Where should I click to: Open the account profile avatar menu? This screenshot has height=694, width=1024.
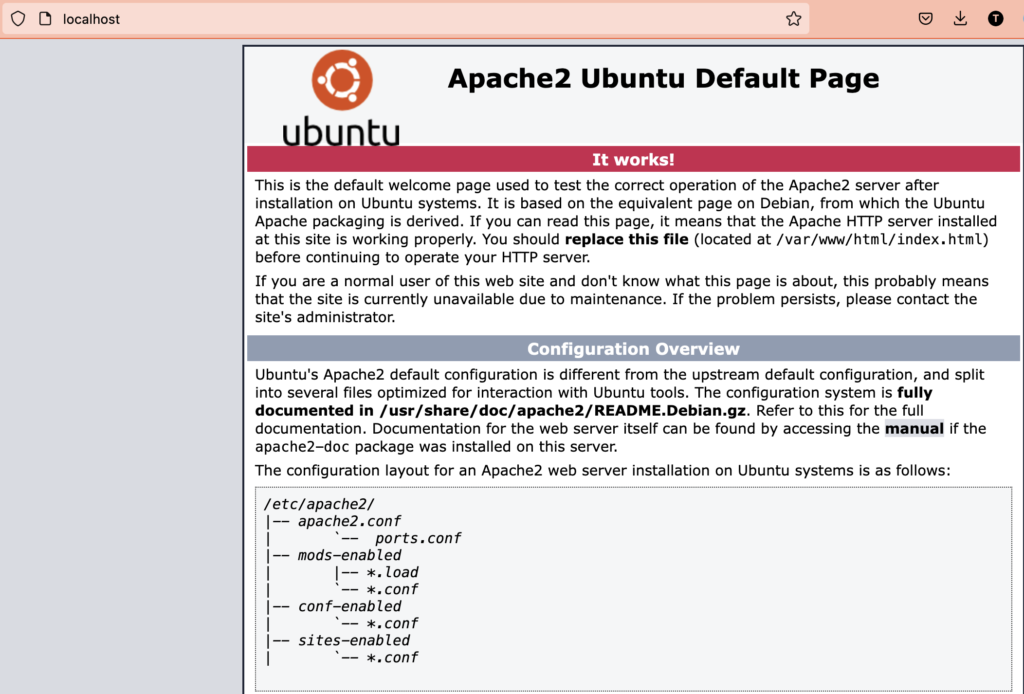tap(995, 18)
